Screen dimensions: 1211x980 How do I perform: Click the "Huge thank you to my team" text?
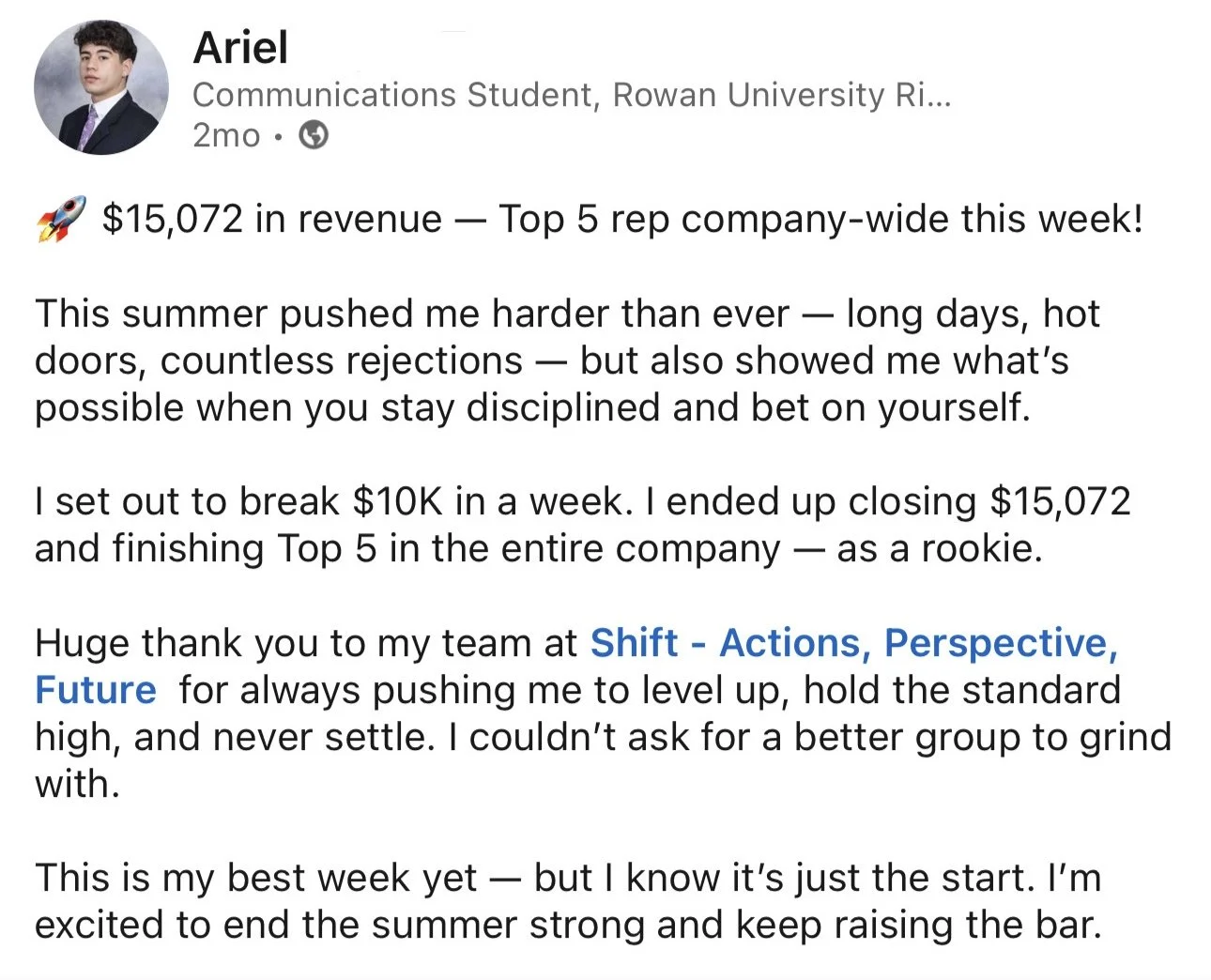click(306, 643)
